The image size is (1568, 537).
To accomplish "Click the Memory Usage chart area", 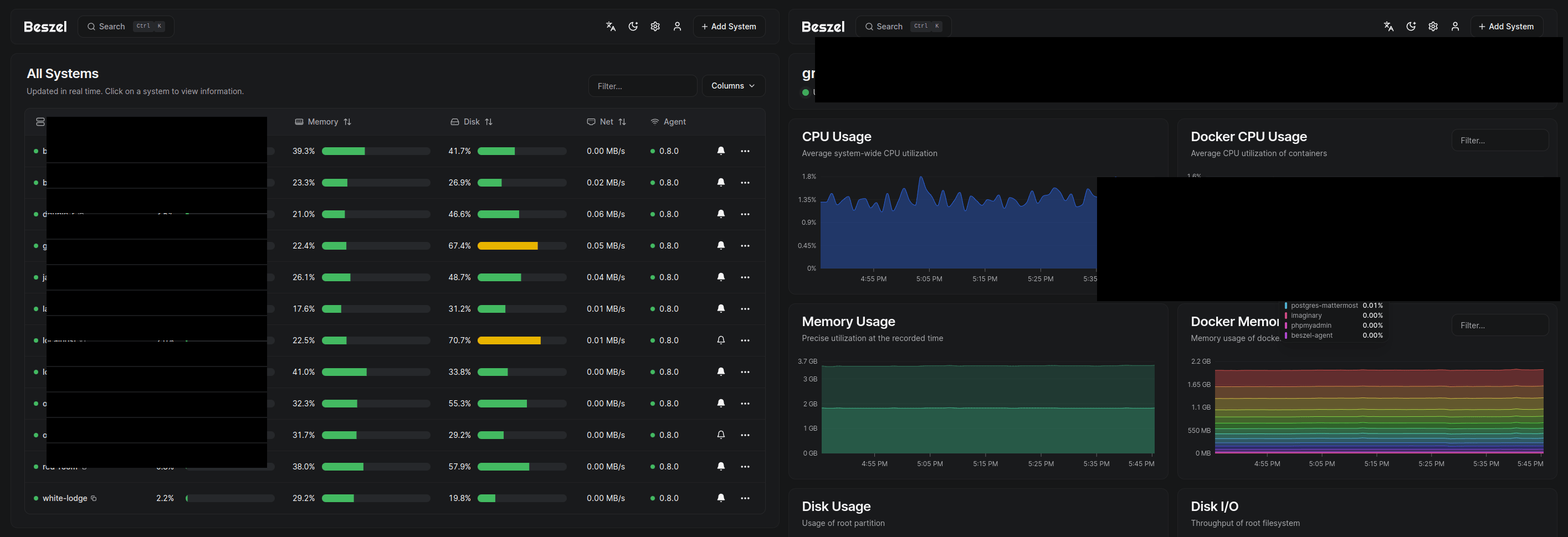I will (x=988, y=407).
